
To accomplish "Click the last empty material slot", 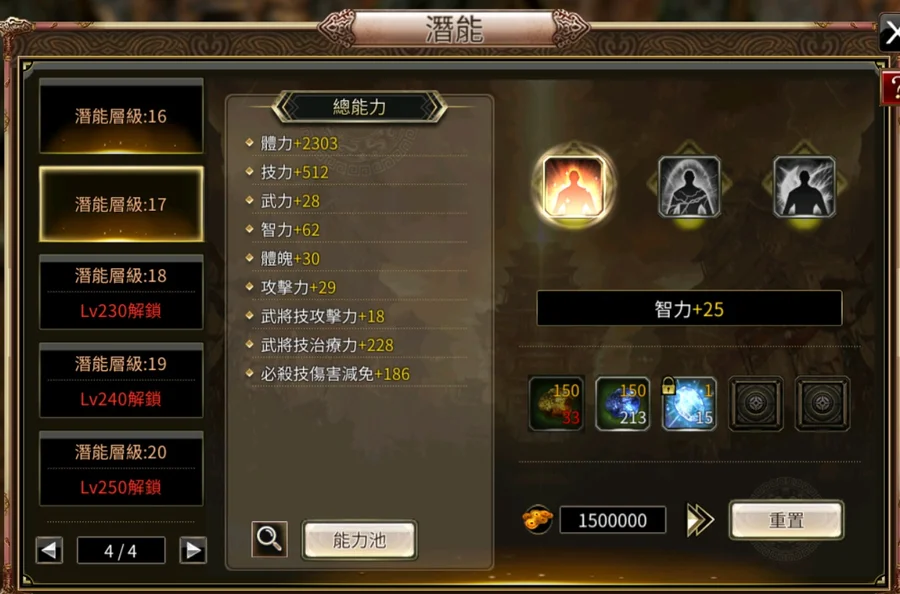I will (822, 403).
